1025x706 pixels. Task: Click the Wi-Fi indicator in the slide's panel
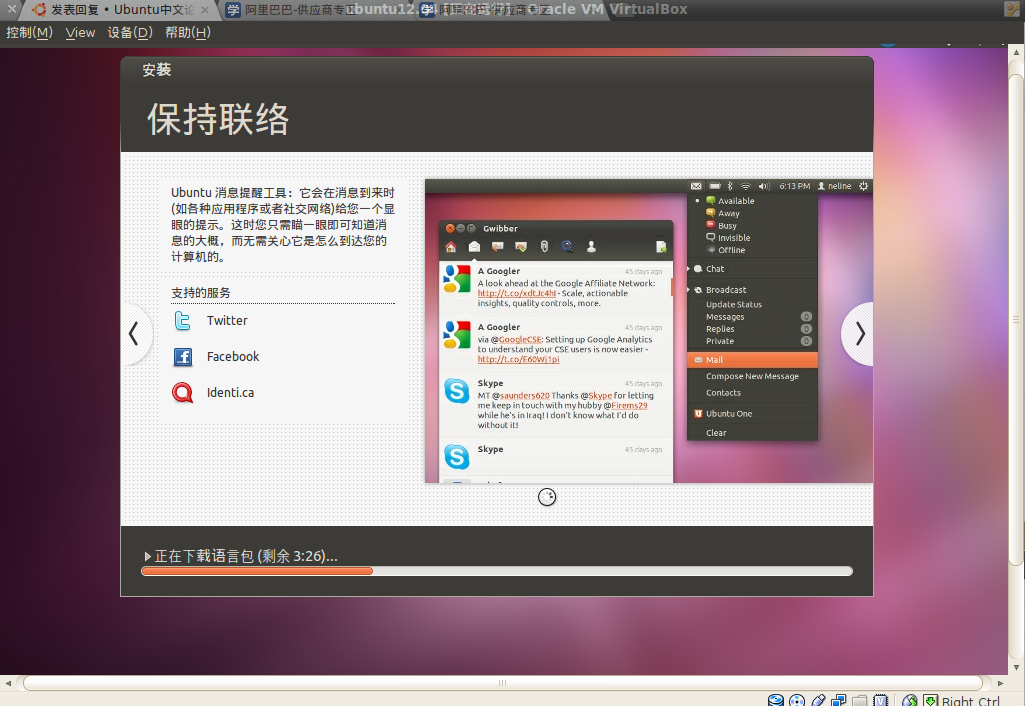[746, 186]
